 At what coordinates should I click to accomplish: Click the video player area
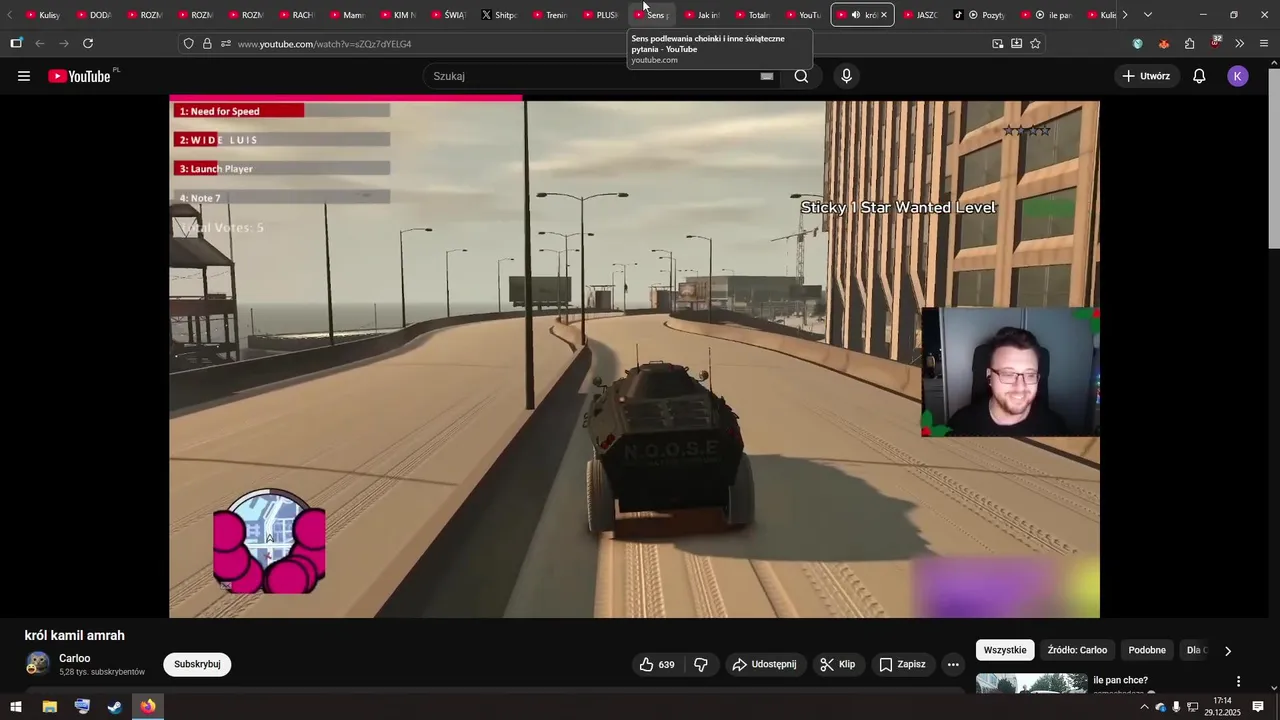pos(634,356)
